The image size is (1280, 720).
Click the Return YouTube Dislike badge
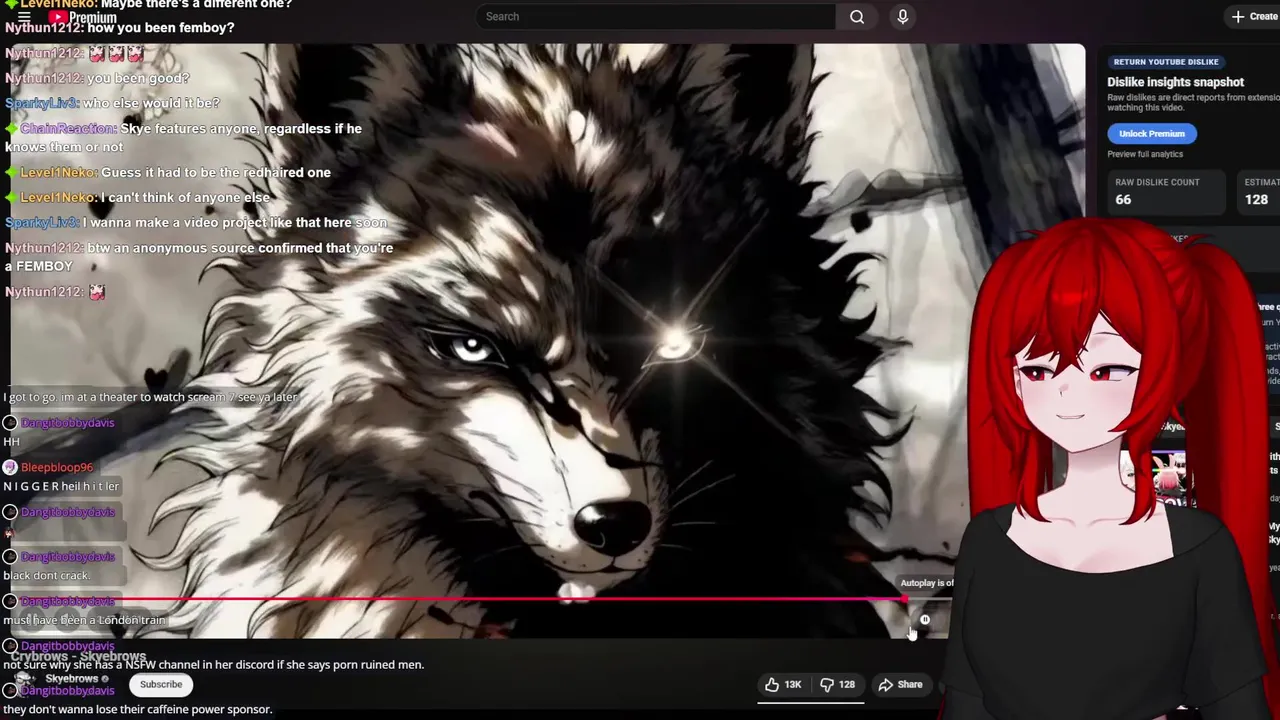(1166, 62)
